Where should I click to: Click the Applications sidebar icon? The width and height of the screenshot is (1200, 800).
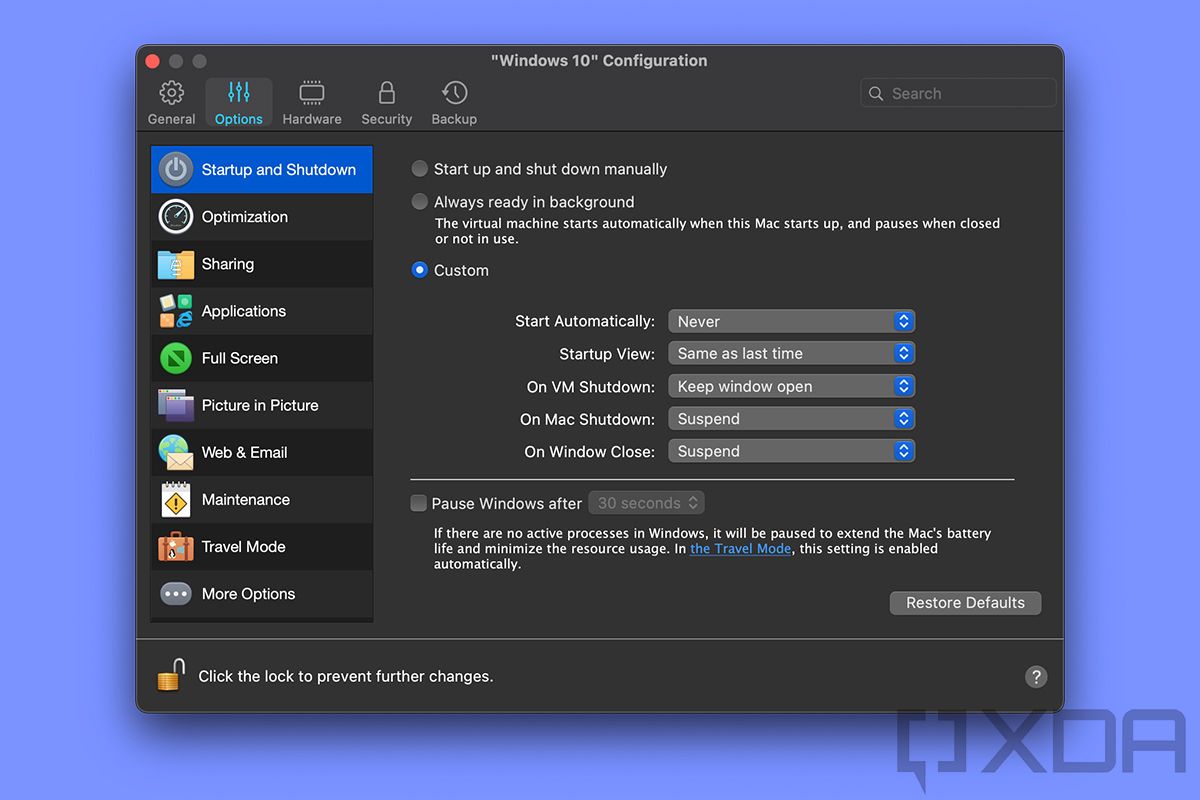(176, 311)
